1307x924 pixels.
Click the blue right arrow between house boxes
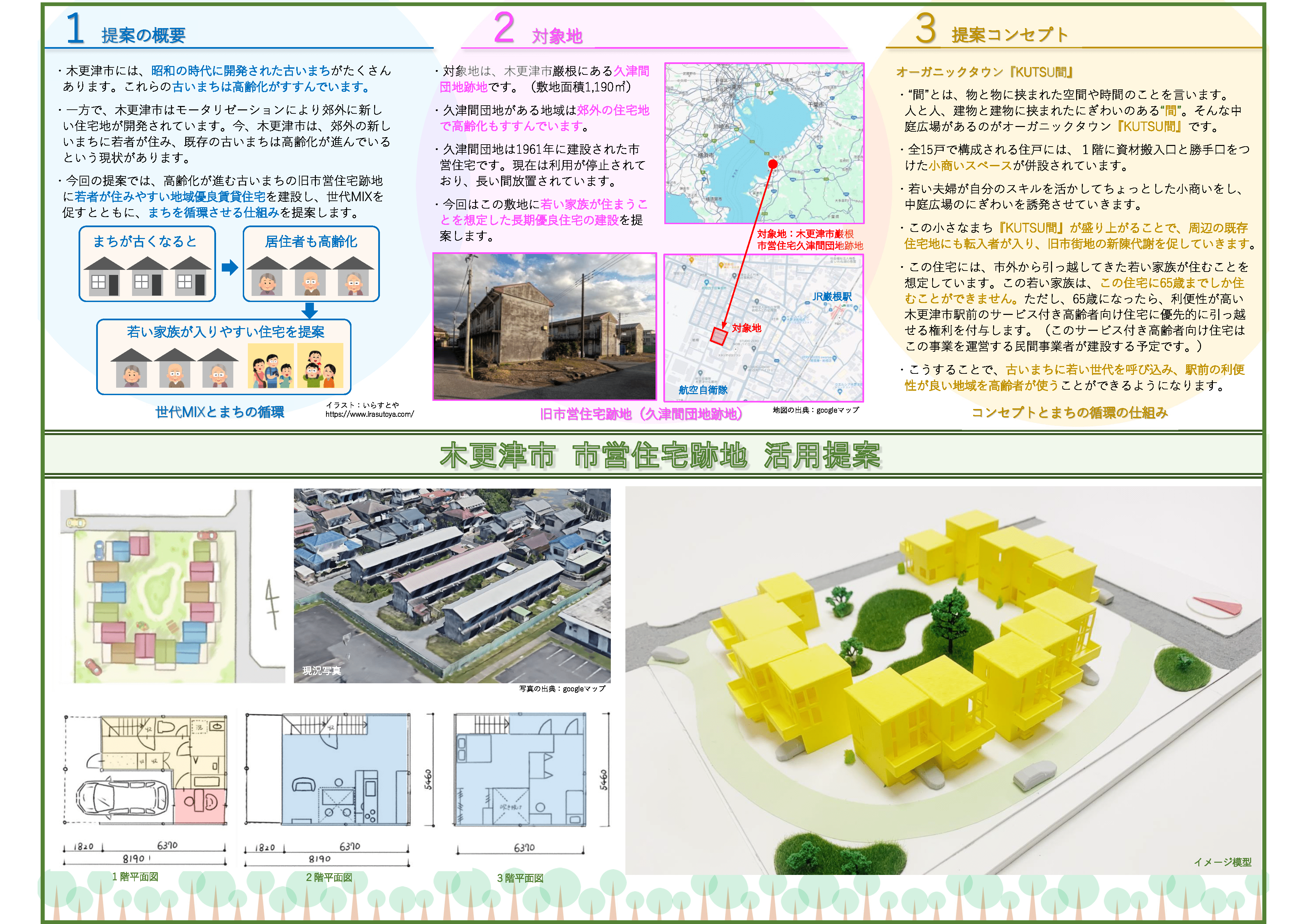point(230,267)
